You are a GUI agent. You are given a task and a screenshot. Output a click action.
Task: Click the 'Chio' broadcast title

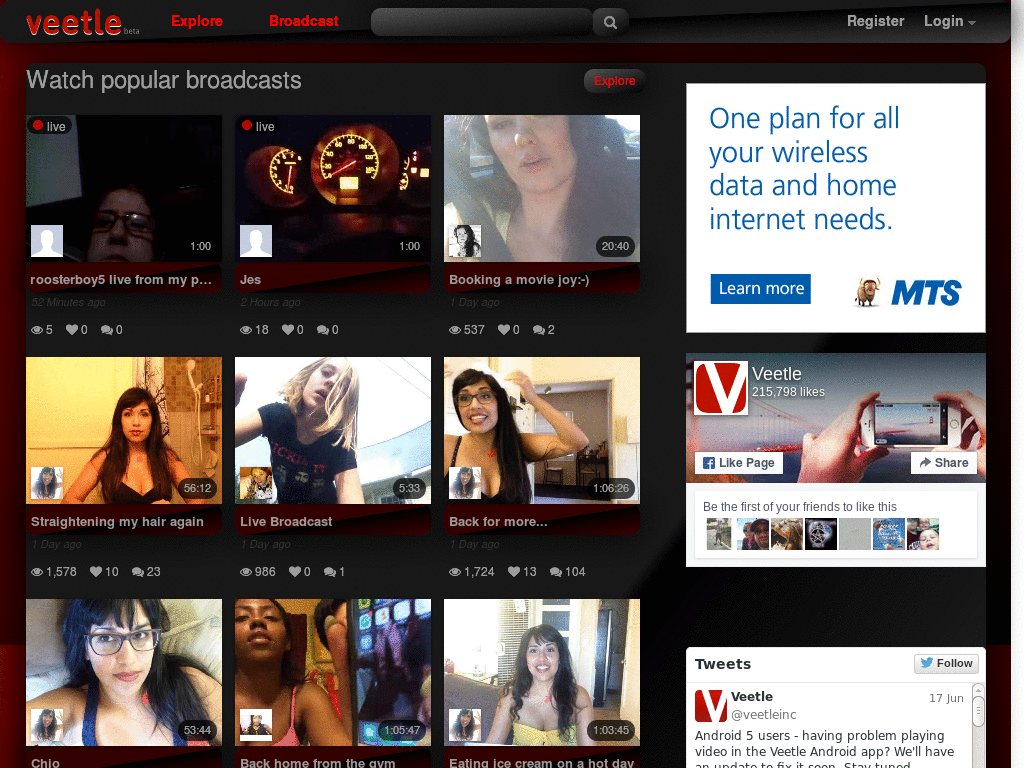pos(45,763)
